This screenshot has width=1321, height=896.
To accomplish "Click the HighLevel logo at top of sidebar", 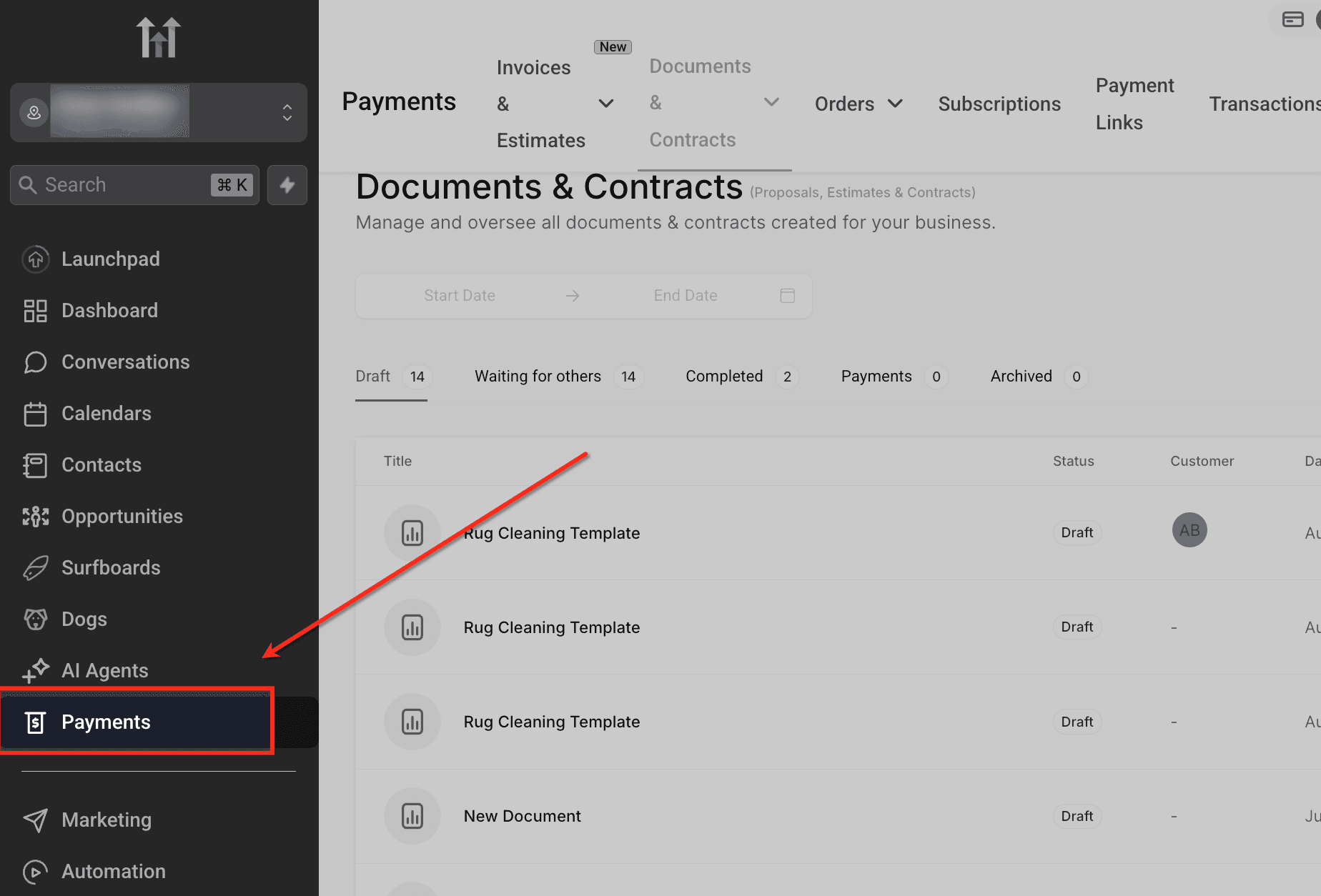I will pyautogui.click(x=158, y=38).
